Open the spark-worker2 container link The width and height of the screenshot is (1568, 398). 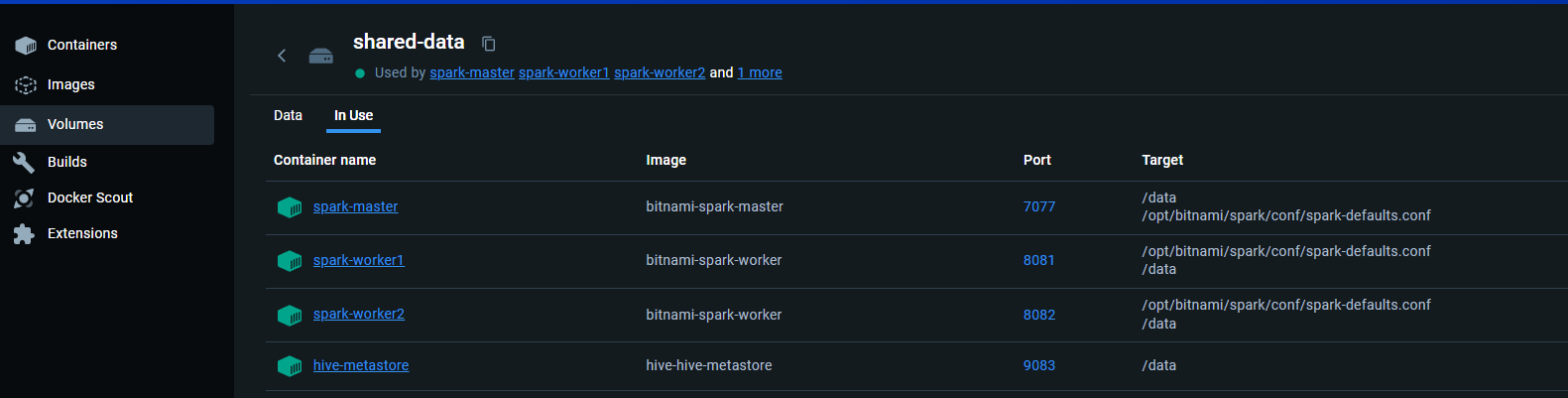click(x=358, y=314)
